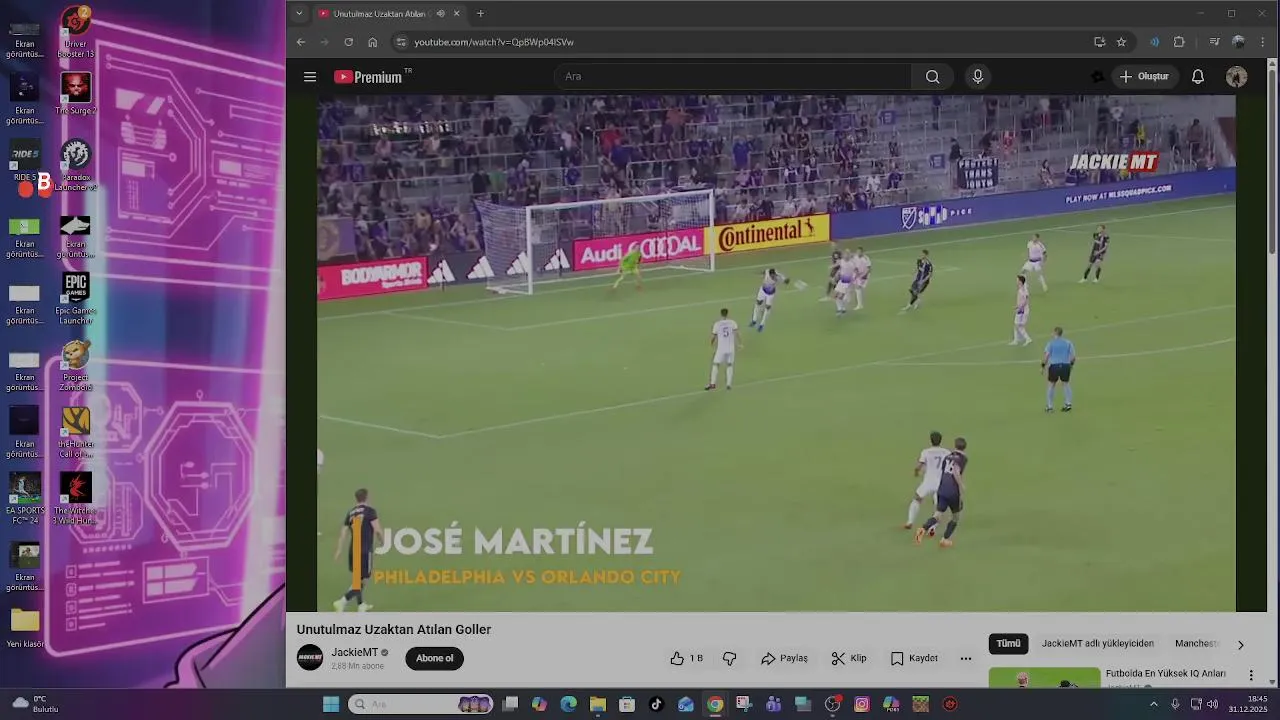Open the YouTube guide hamburger menu
1280x720 pixels.
(x=310, y=77)
